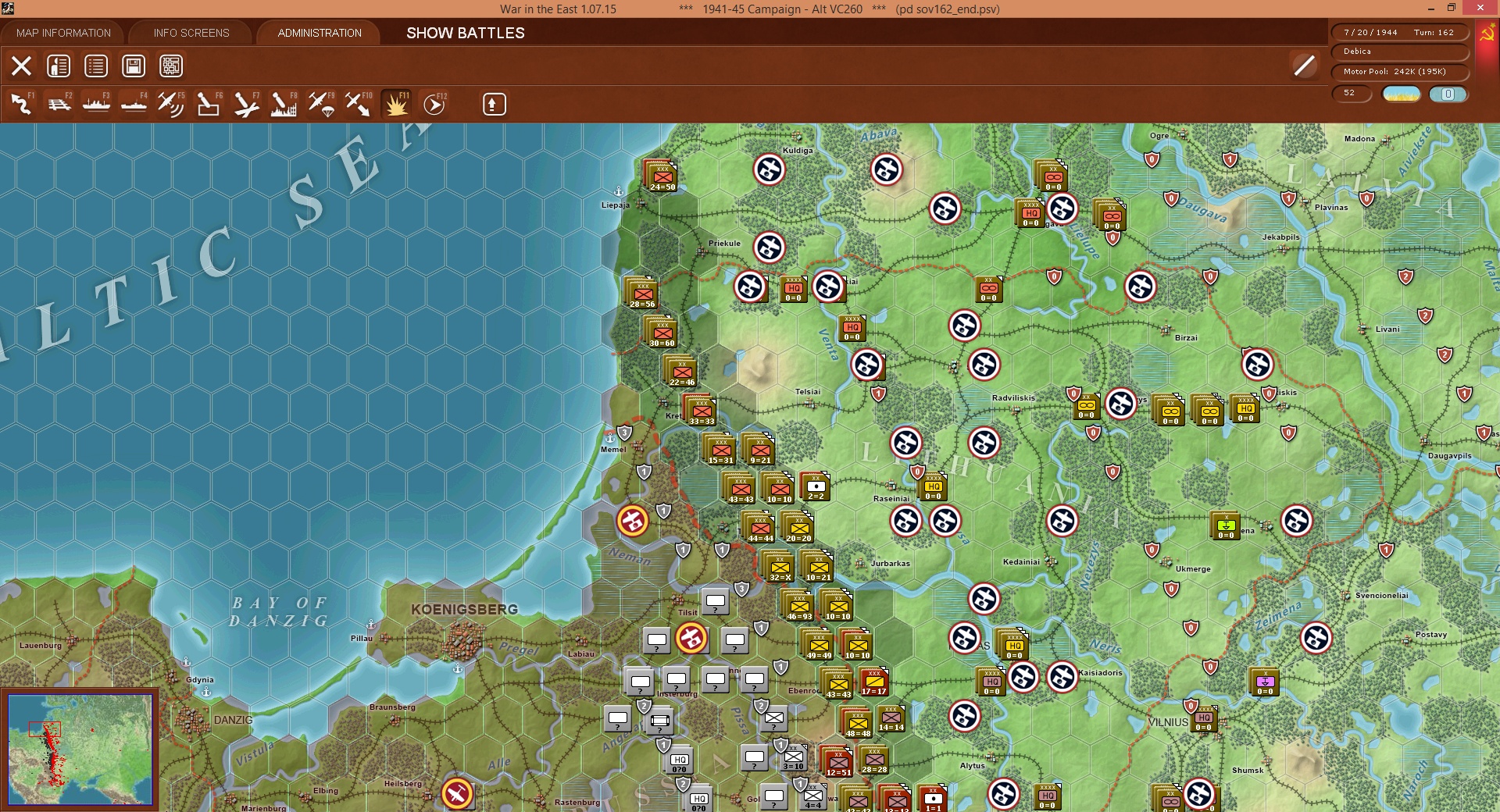Select the yellow unit labeled 48=48
The height and width of the screenshot is (812, 1500).
click(857, 722)
